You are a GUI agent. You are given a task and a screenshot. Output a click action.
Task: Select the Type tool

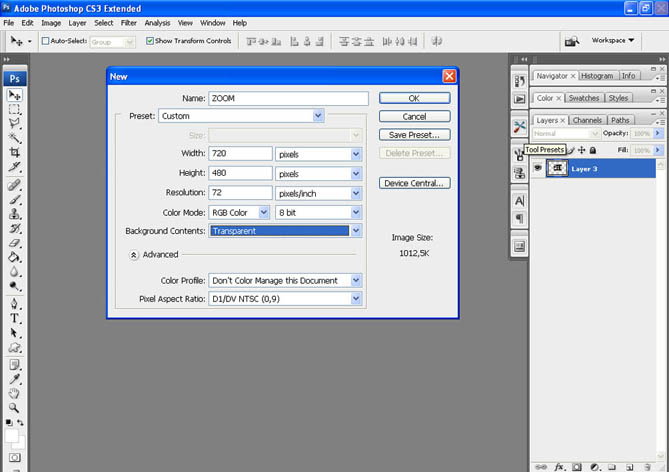(x=15, y=318)
